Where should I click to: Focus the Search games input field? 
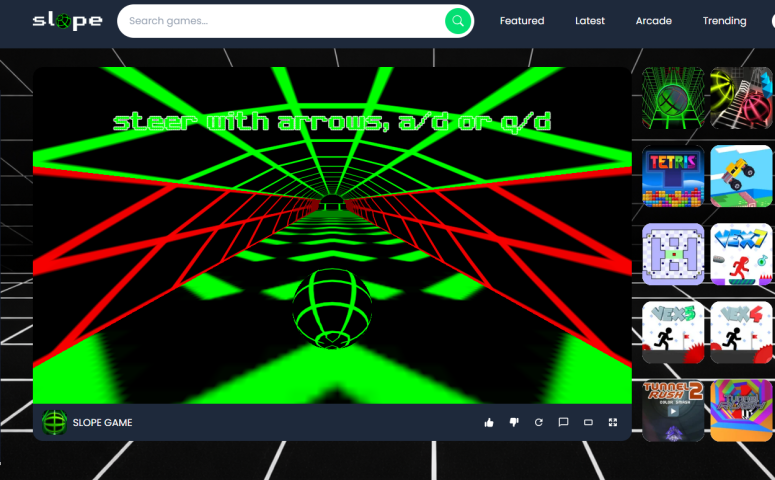pyautogui.click(x=280, y=21)
